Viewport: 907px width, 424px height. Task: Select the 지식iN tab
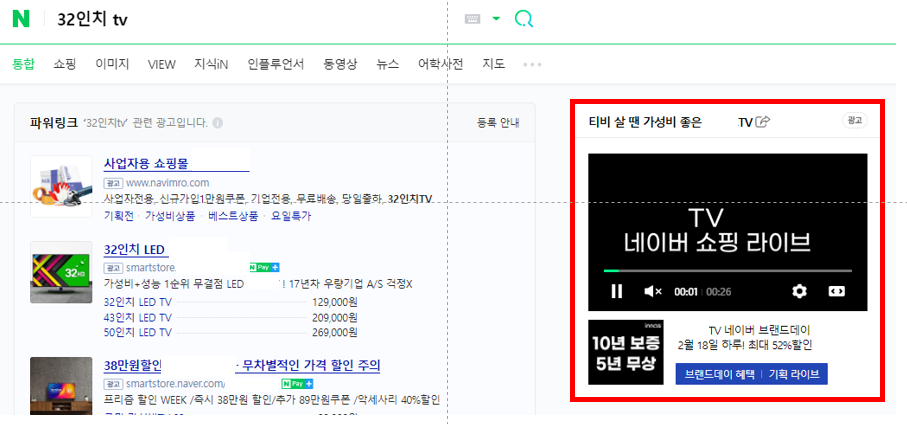tap(211, 64)
